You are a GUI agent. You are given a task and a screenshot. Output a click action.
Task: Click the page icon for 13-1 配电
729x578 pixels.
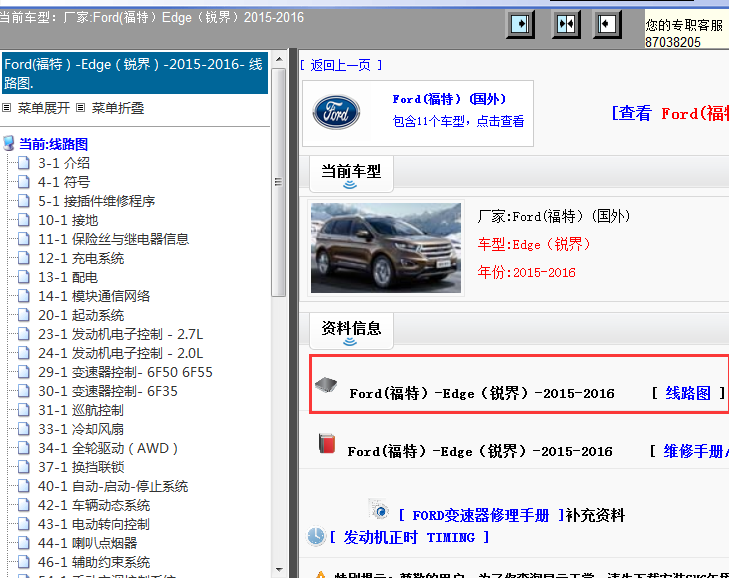click(23, 277)
